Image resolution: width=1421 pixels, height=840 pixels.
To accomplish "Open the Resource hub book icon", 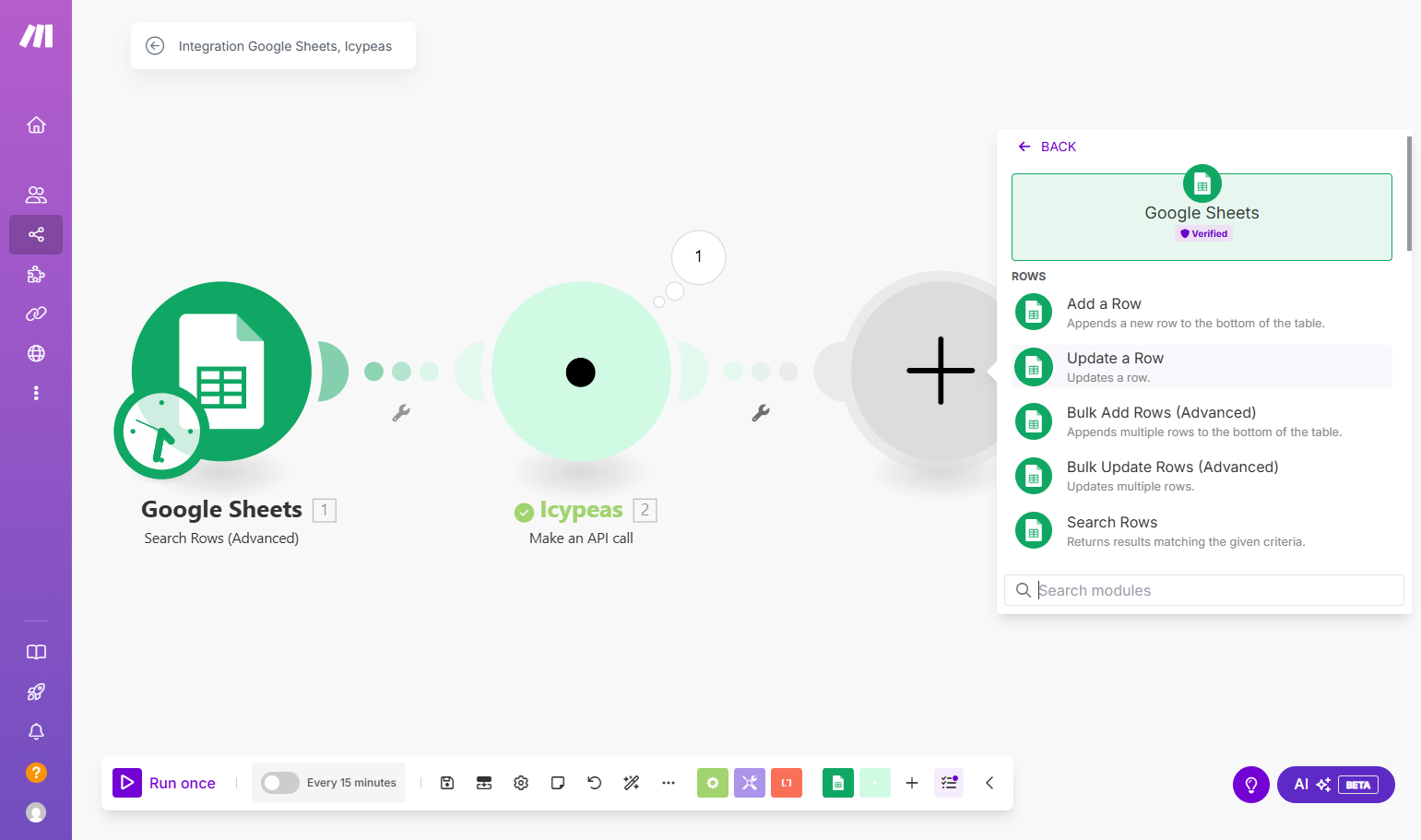I will tap(36, 652).
